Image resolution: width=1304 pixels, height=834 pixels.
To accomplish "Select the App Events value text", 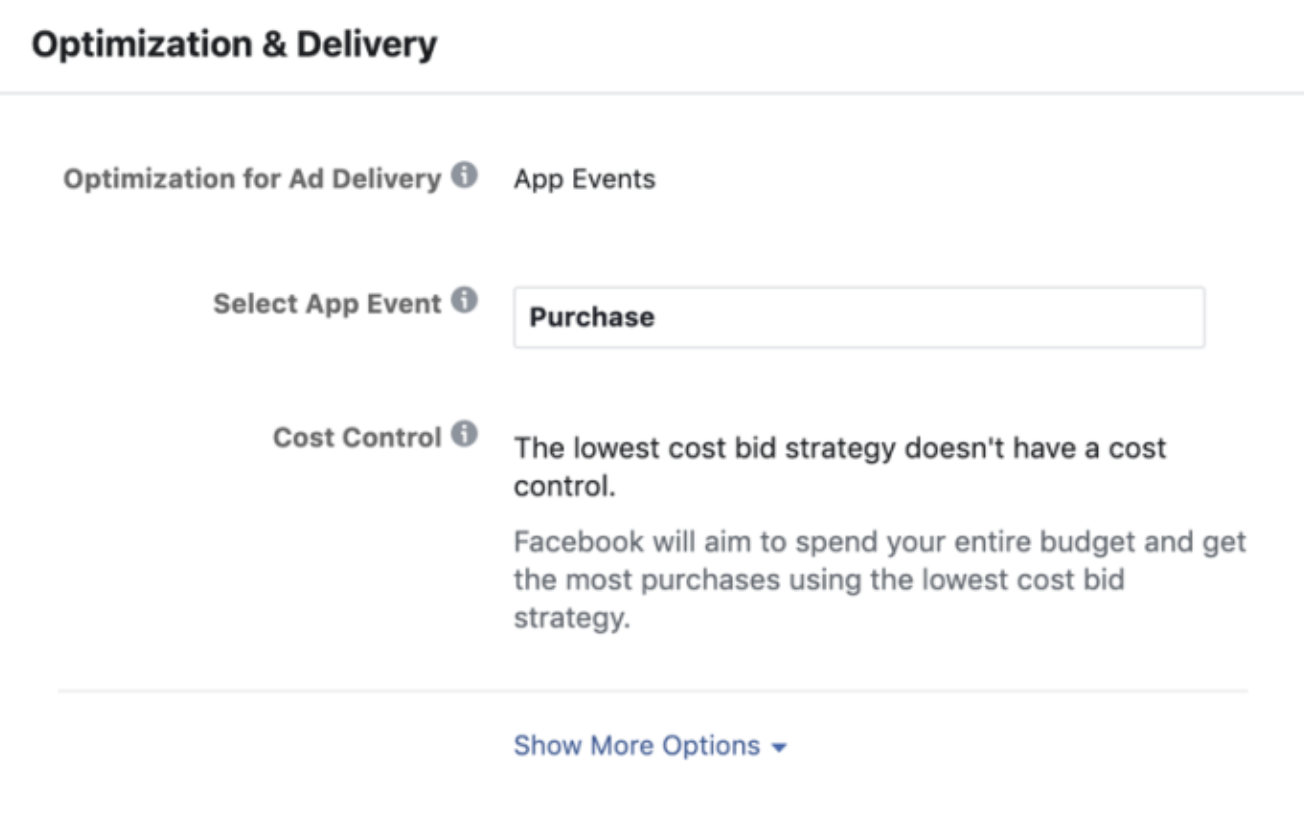I will (585, 180).
